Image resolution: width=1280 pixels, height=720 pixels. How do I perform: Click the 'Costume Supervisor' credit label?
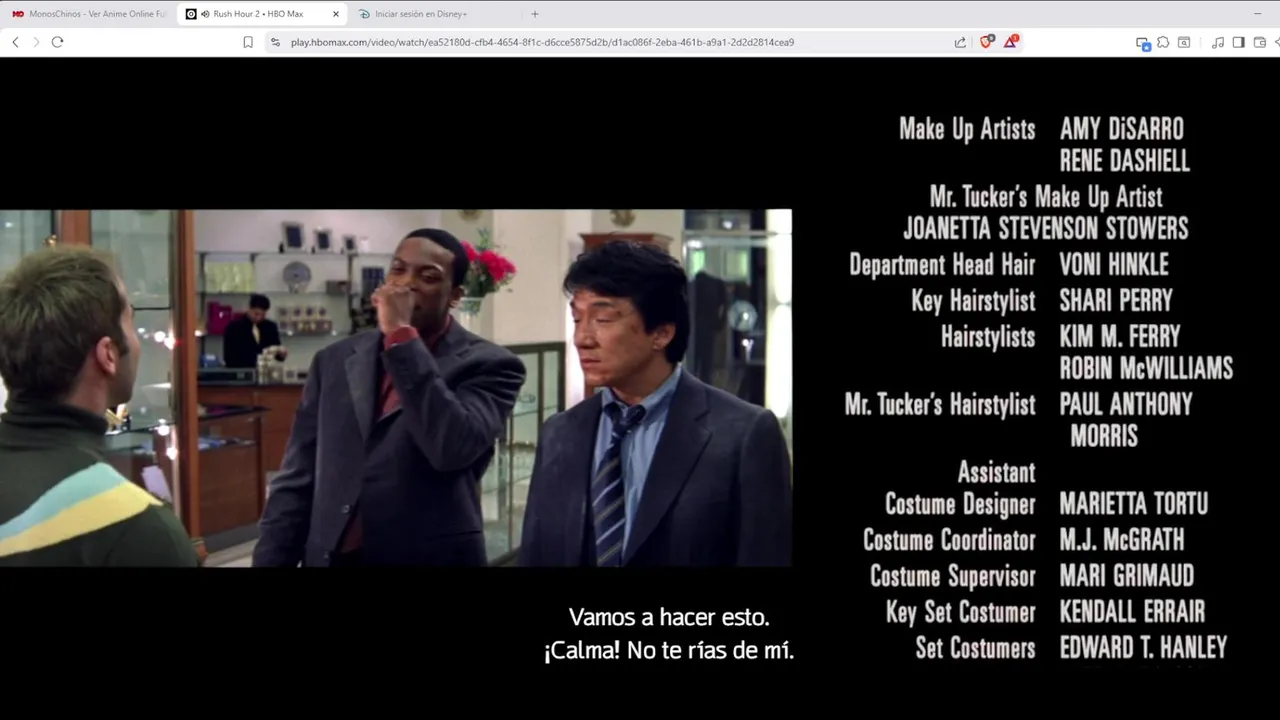(953, 576)
